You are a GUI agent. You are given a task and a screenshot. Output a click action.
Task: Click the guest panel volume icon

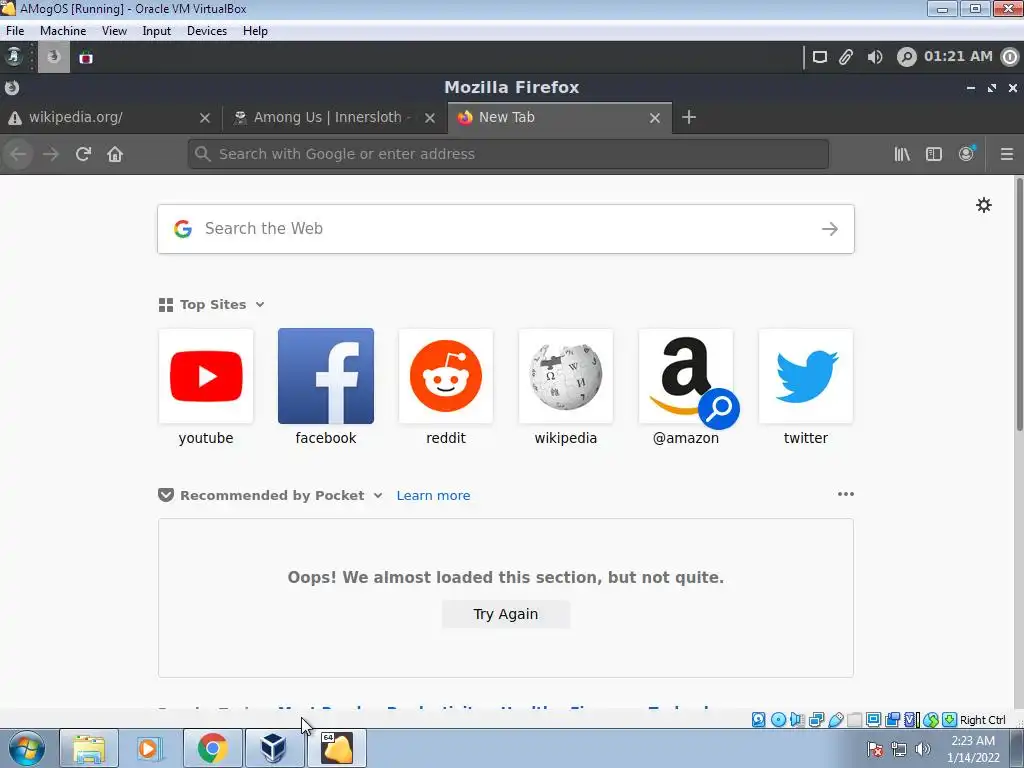tap(875, 57)
